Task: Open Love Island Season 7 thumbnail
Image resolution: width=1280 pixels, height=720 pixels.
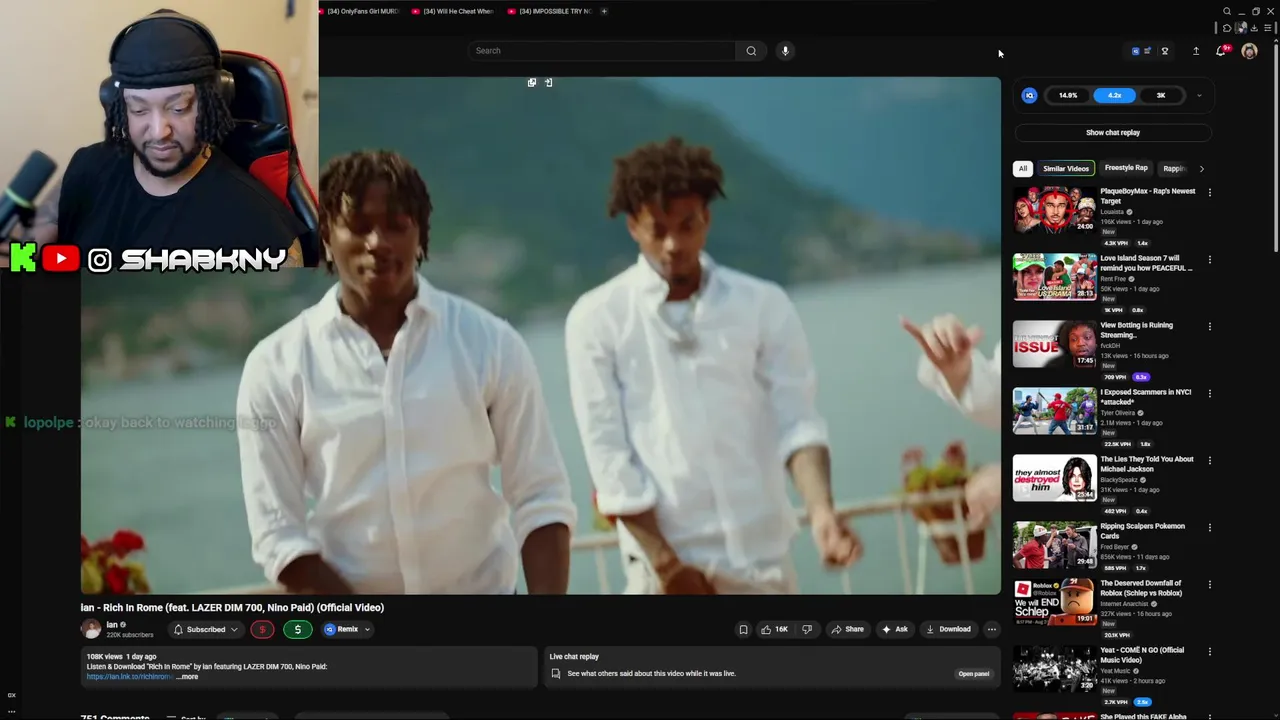Action: (x=1054, y=277)
